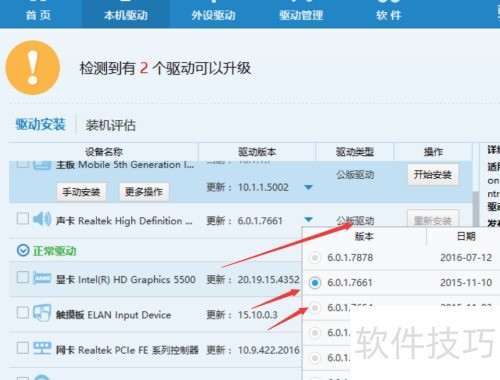500x380 pixels.
Task: Click the 驱动类型 column header
Action: pyautogui.click(x=355, y=152)
